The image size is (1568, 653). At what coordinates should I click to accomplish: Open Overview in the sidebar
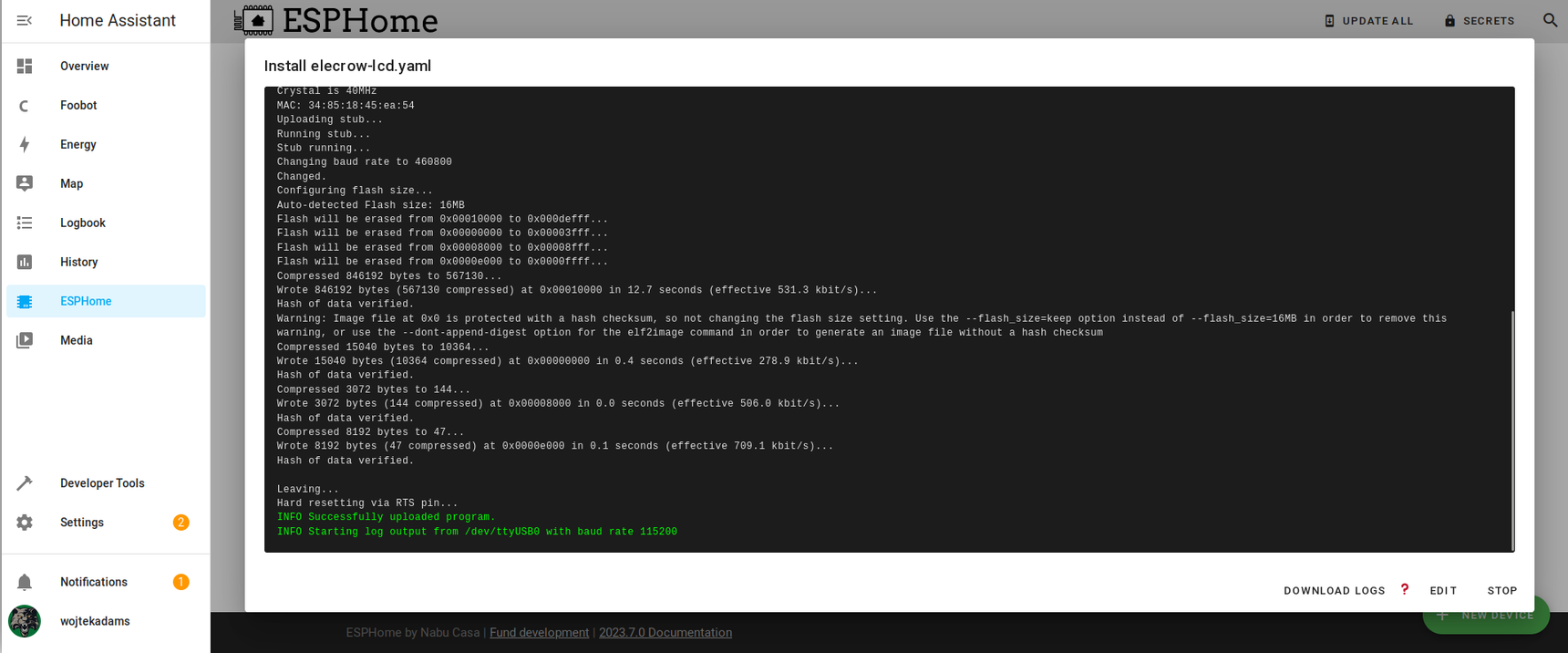pos(106,66)
